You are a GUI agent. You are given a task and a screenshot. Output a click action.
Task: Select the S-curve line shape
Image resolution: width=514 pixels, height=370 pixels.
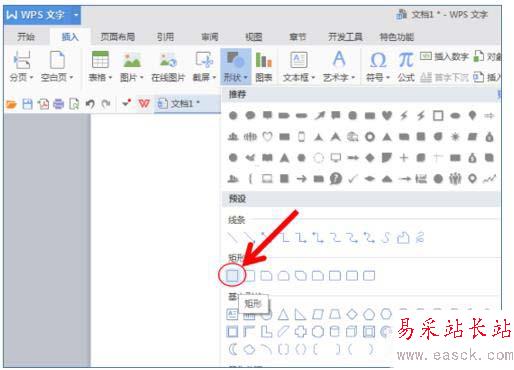(386, 238)
